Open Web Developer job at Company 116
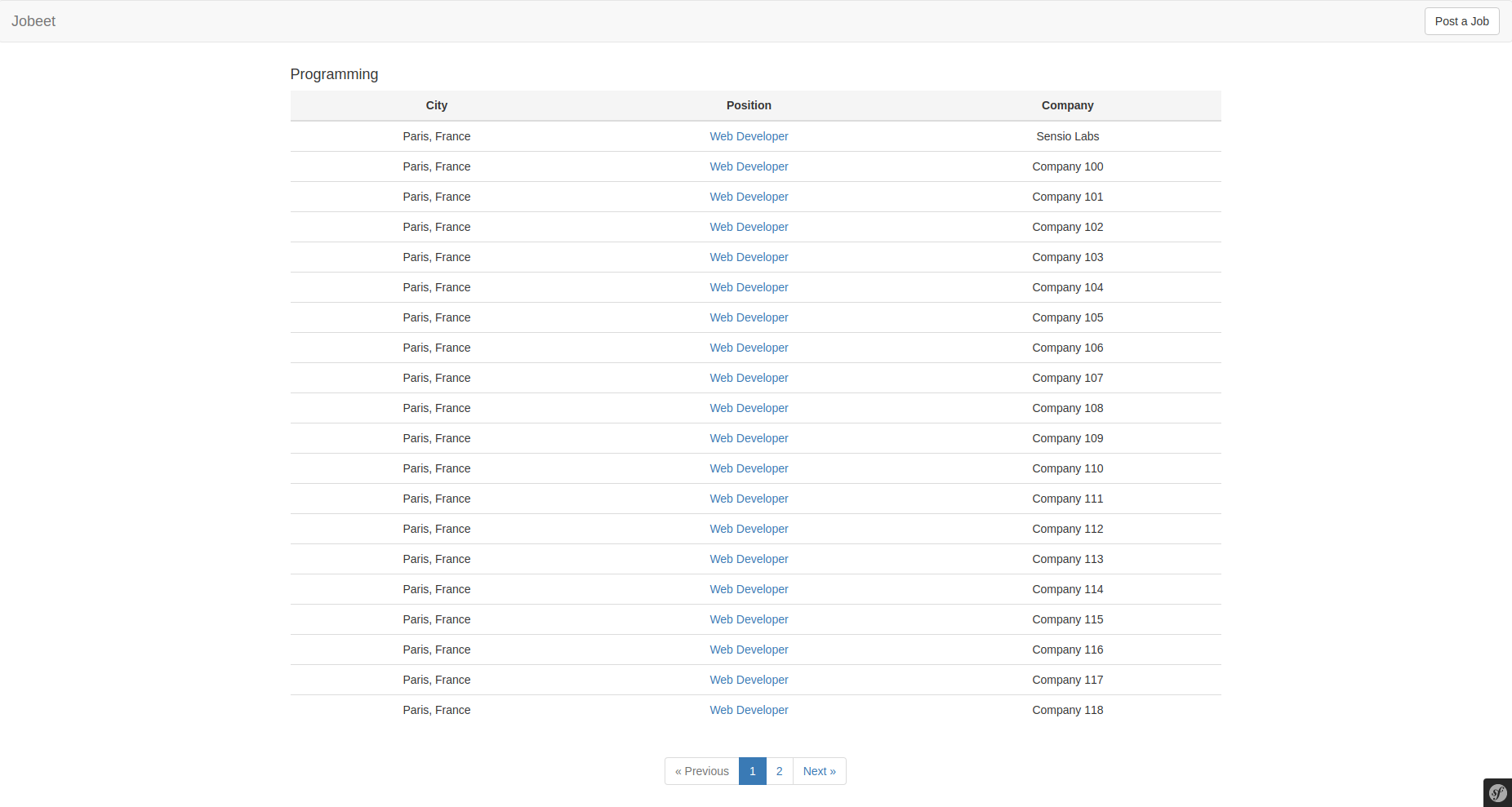 [x=749, y=650]
